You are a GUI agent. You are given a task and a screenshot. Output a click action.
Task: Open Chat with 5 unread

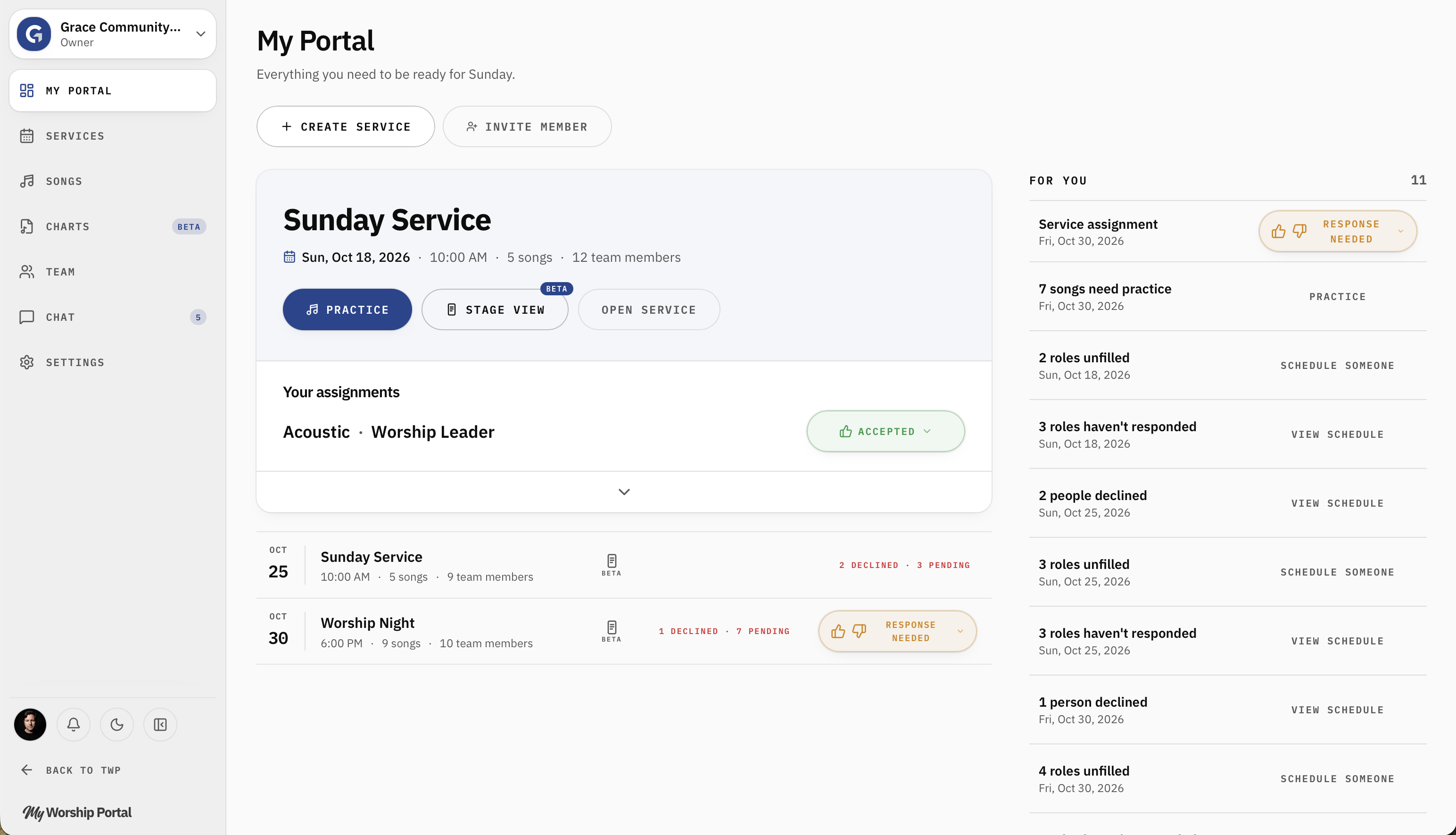113,317
